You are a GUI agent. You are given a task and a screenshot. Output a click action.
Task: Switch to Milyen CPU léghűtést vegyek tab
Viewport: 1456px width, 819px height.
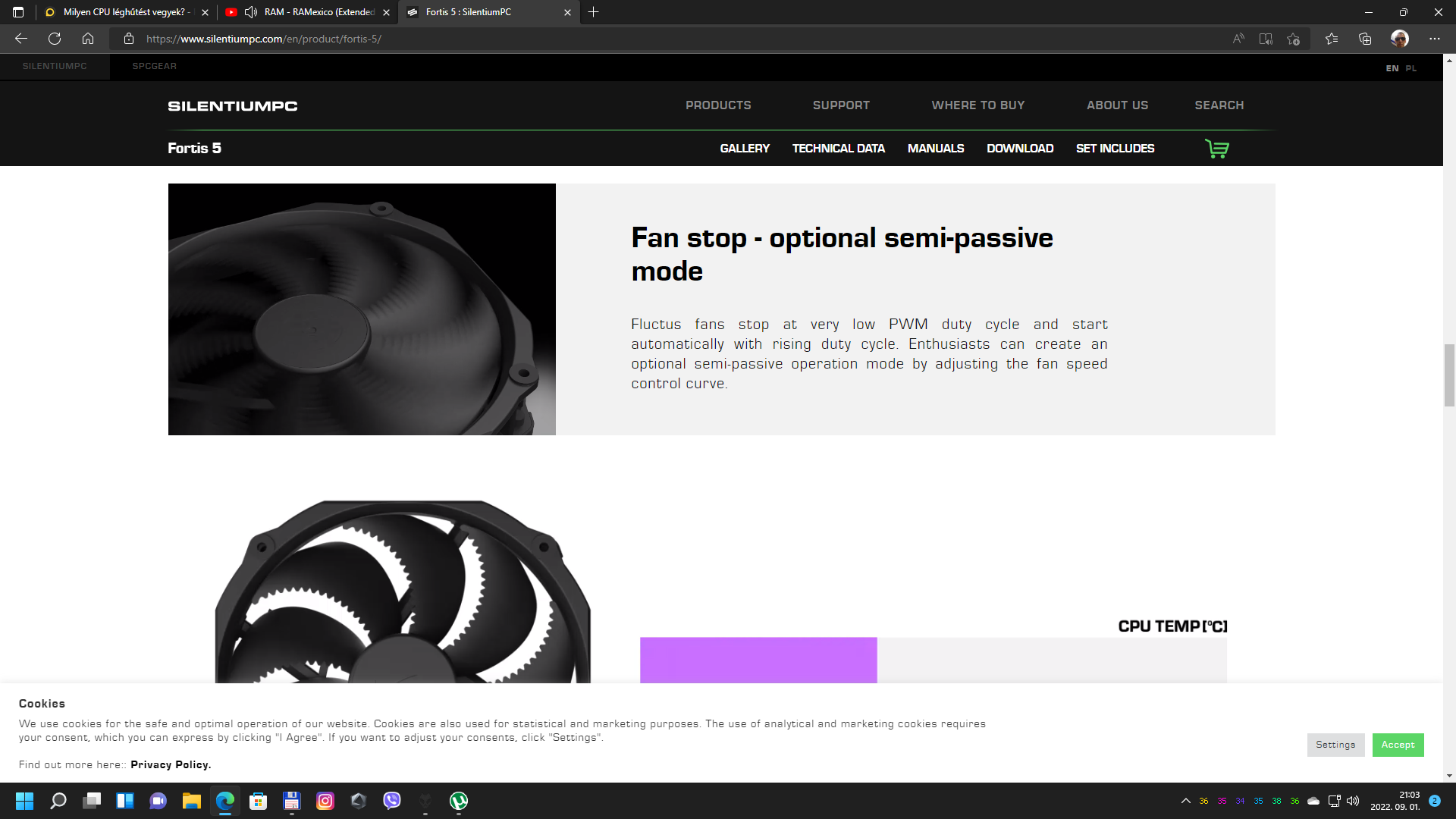coord(125,12)
